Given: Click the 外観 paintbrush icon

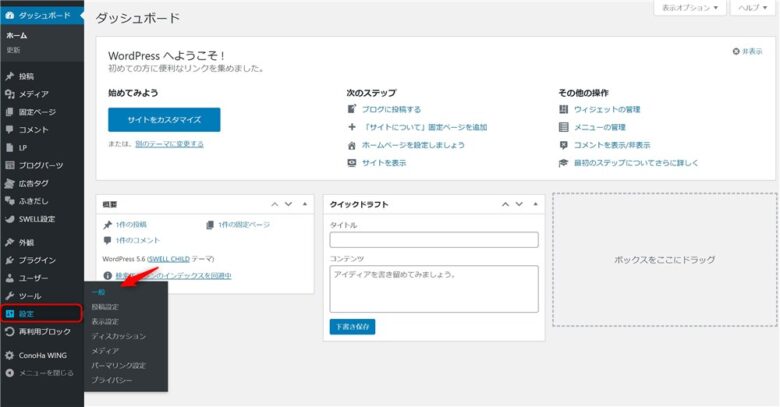Looking at the screenshot, I should pyautogui.click(x=9, y=242).
